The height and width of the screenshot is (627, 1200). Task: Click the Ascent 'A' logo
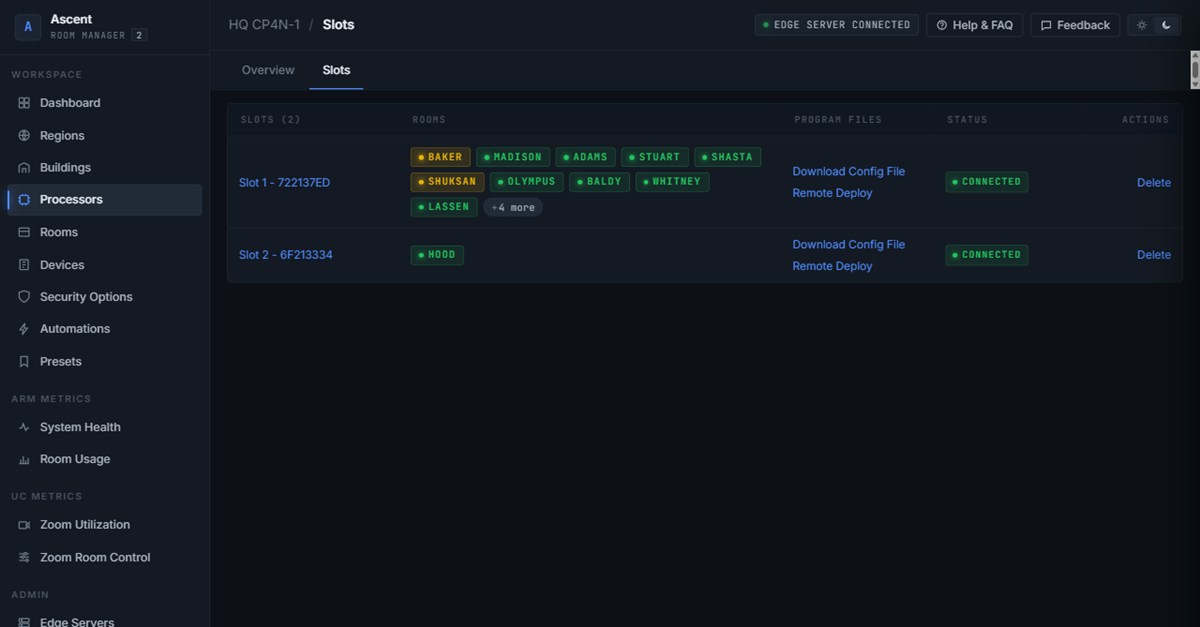[27, 27]
